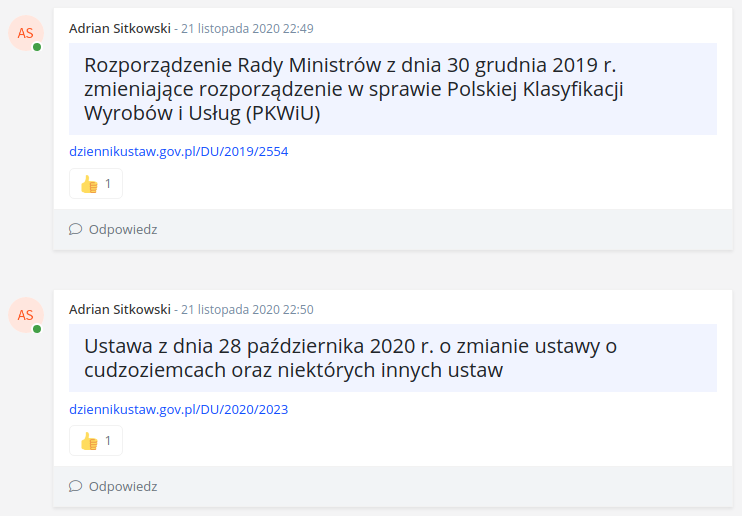Viewport: 742px width, 516px height.
Task: Click the thumbs-up icon on the PKWiU post
Action: (x=89, y=184)
